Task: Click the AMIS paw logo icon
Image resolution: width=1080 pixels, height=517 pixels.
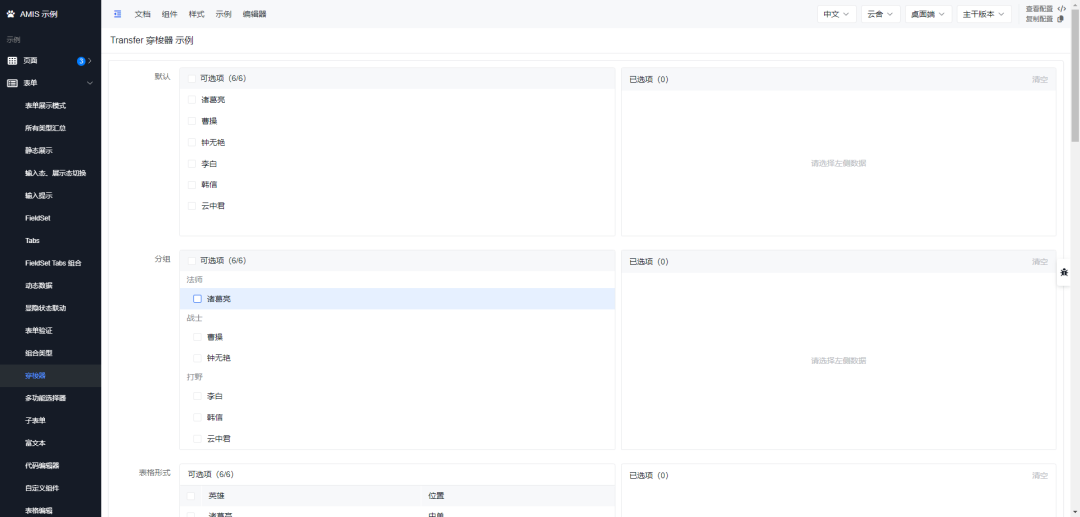Action: pyautogui.click(x=10, y=14)
